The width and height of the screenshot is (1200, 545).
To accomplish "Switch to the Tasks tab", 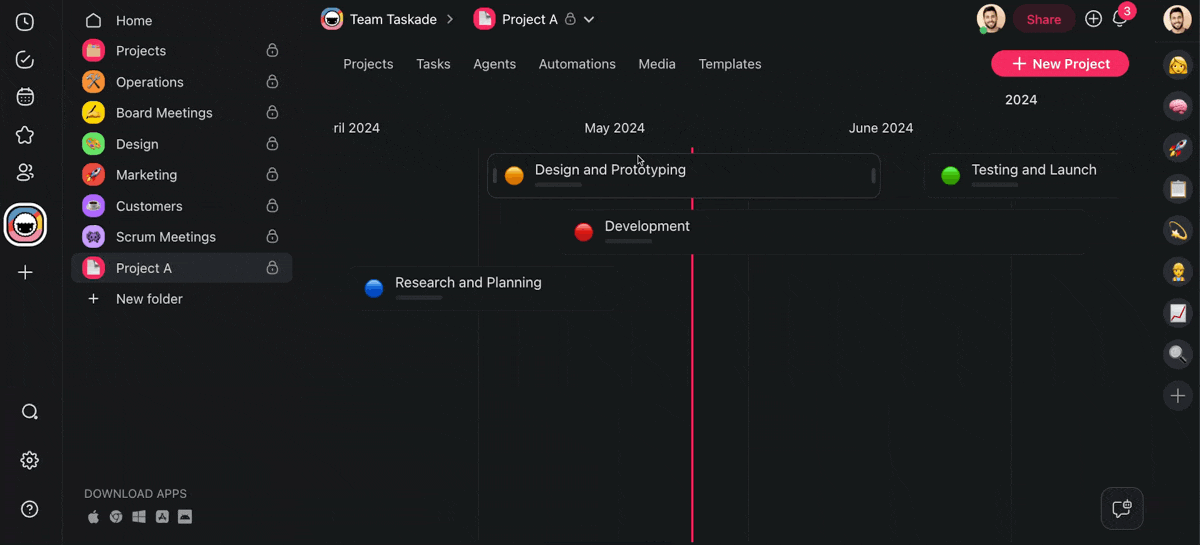I will pyautogui.click(x=433, y=64).
